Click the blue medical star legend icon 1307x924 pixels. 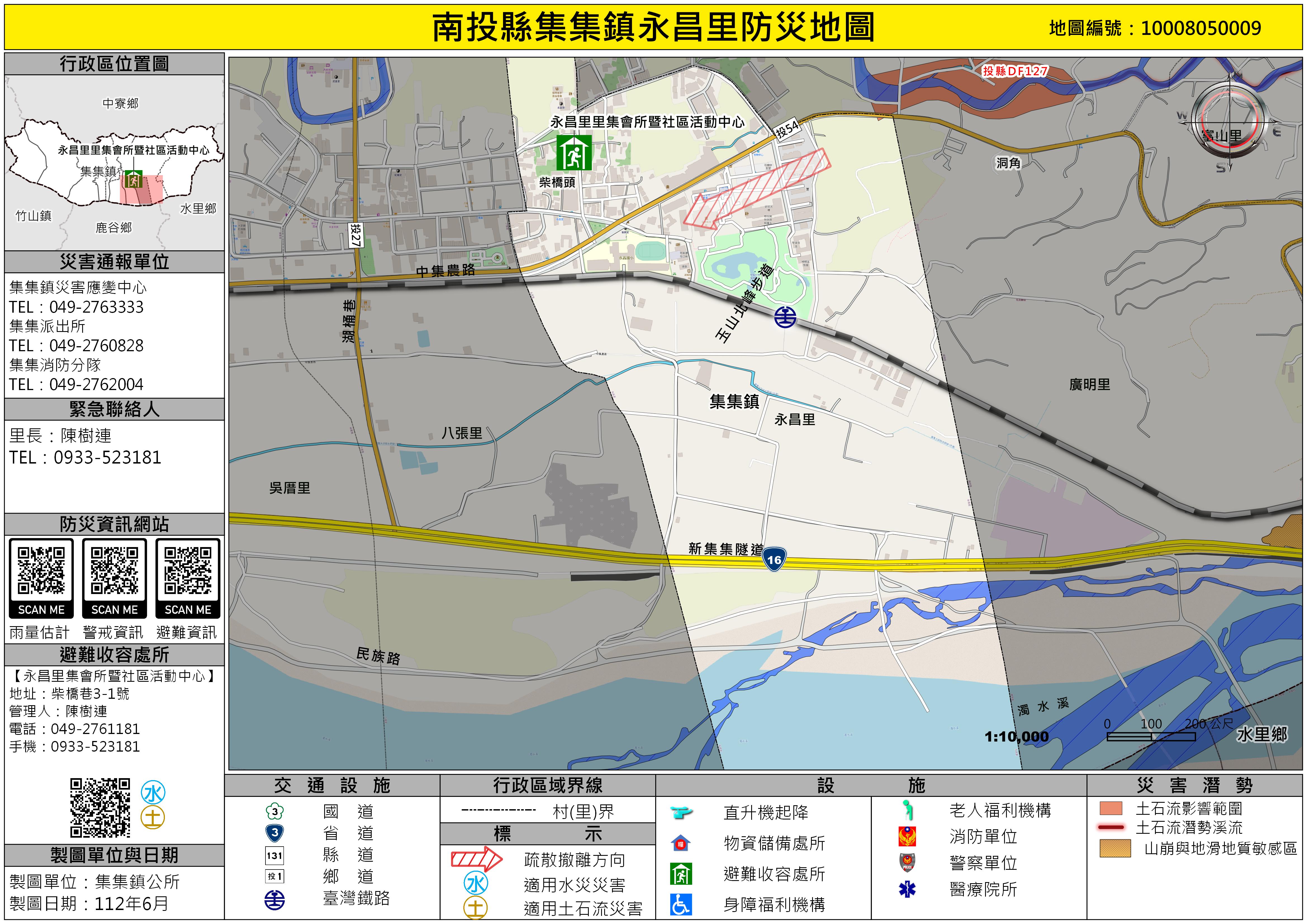pos(907,889)
